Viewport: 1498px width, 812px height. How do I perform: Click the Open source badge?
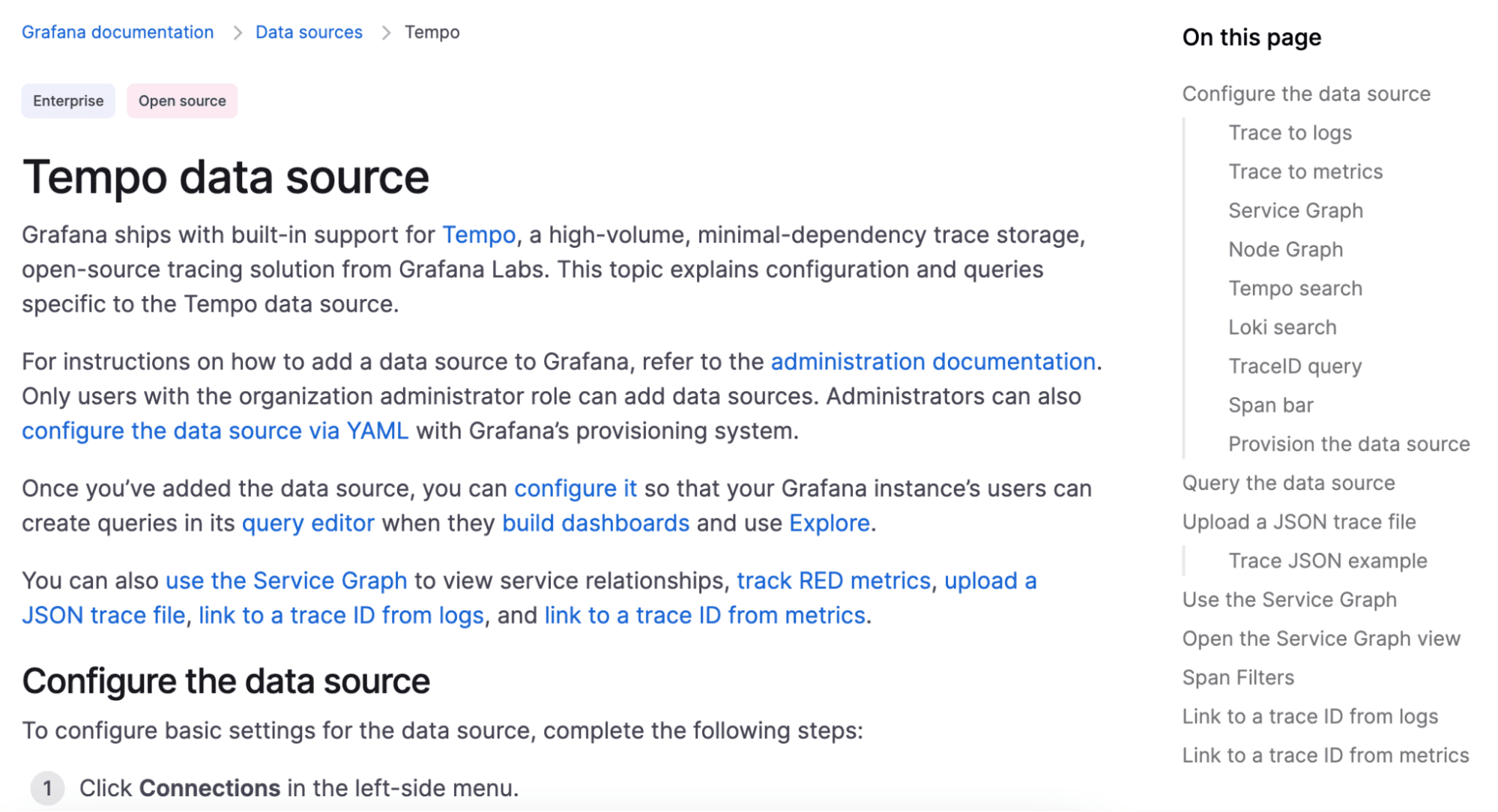(x=182, y=100)
